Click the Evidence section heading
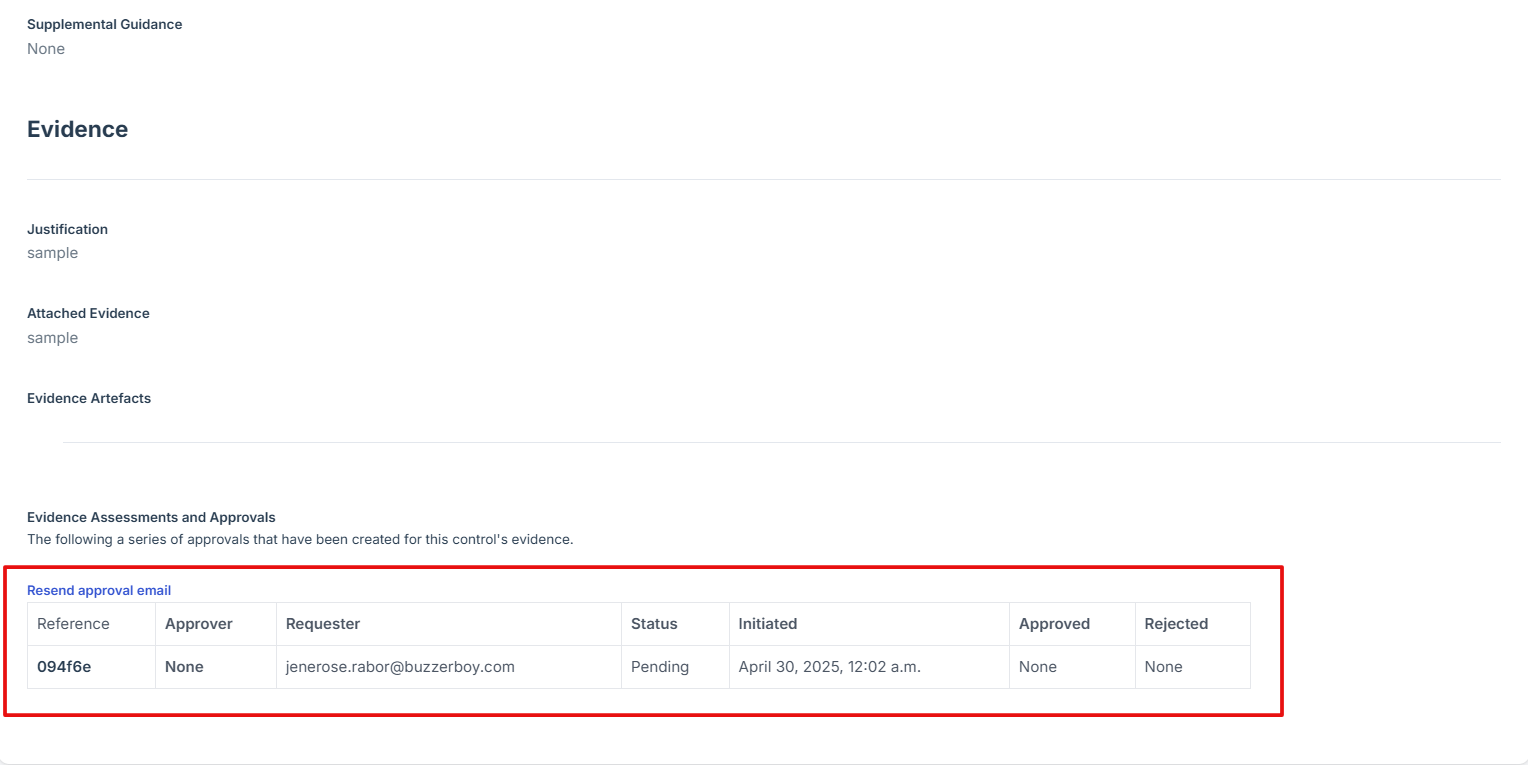Image resolution: width=1528 pixels, height=765 pixels. tap(77, 129)
